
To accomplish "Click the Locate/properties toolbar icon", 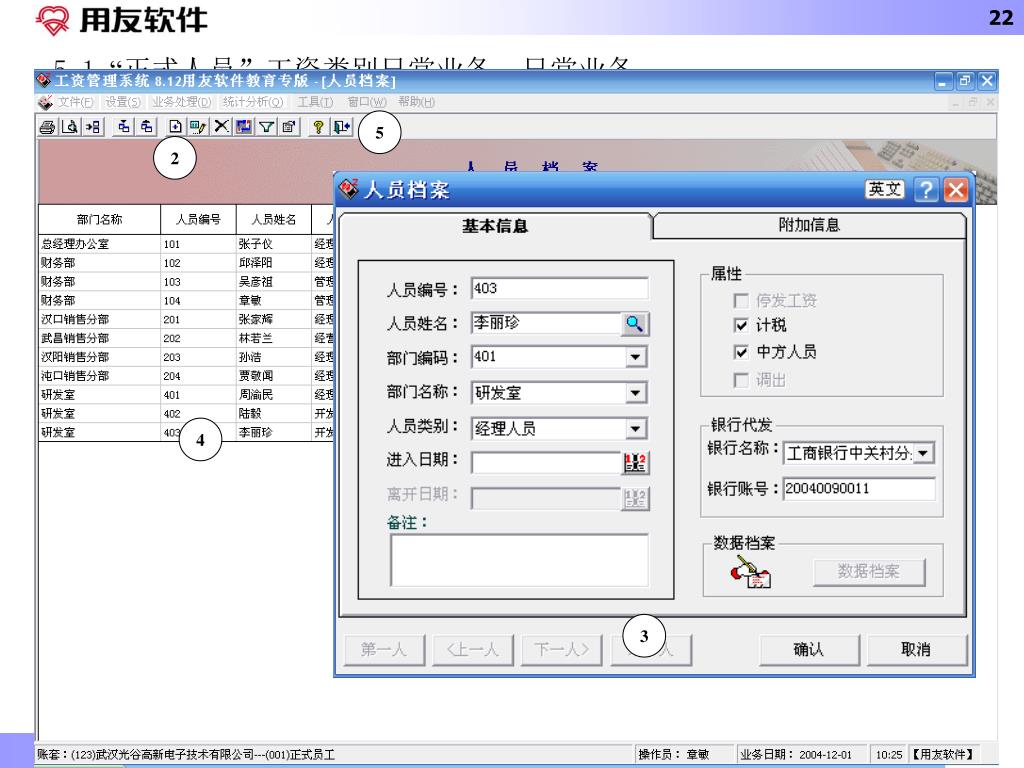I will tap(289, 127).
